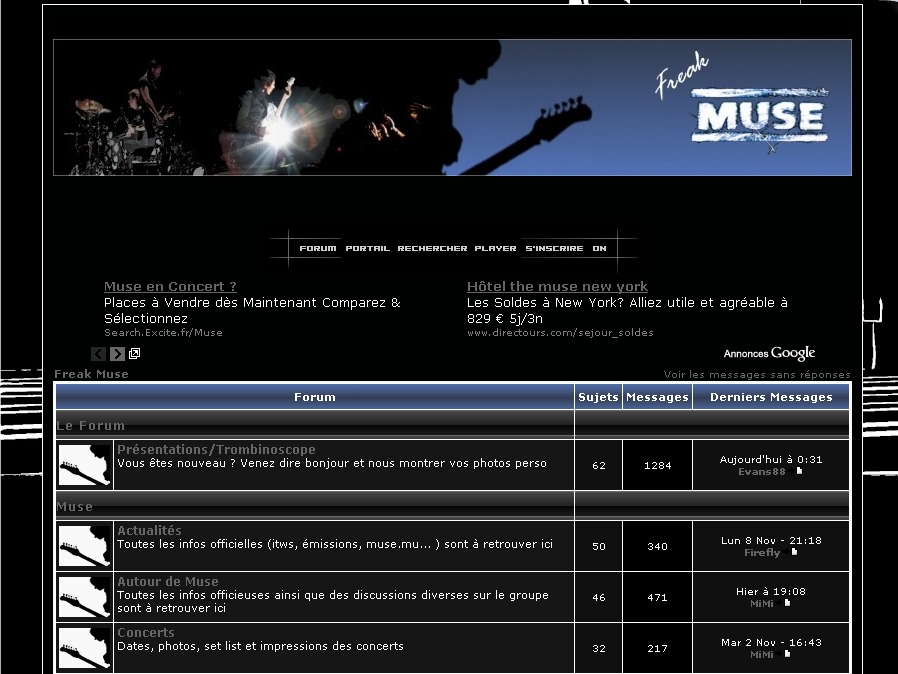Click the message count 1284
898x674 pixels.
coord(657,466)
